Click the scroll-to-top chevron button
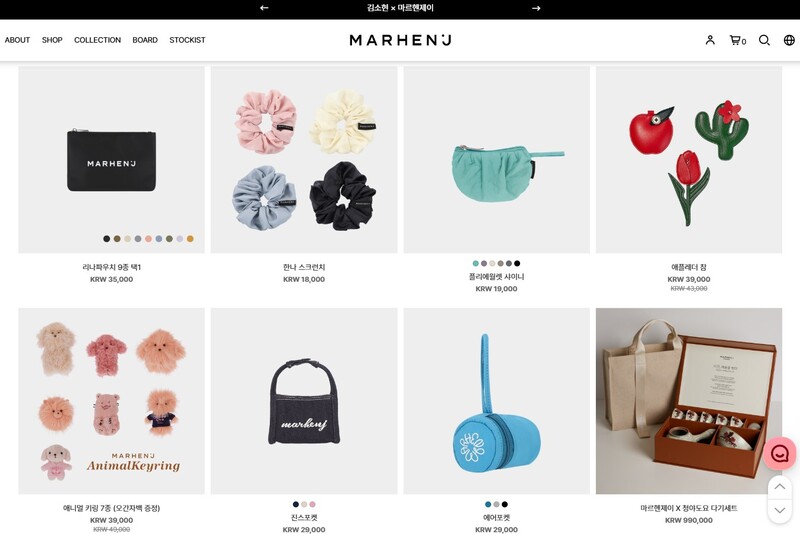The height and width of the screenshot is (534, 800). 780,487
